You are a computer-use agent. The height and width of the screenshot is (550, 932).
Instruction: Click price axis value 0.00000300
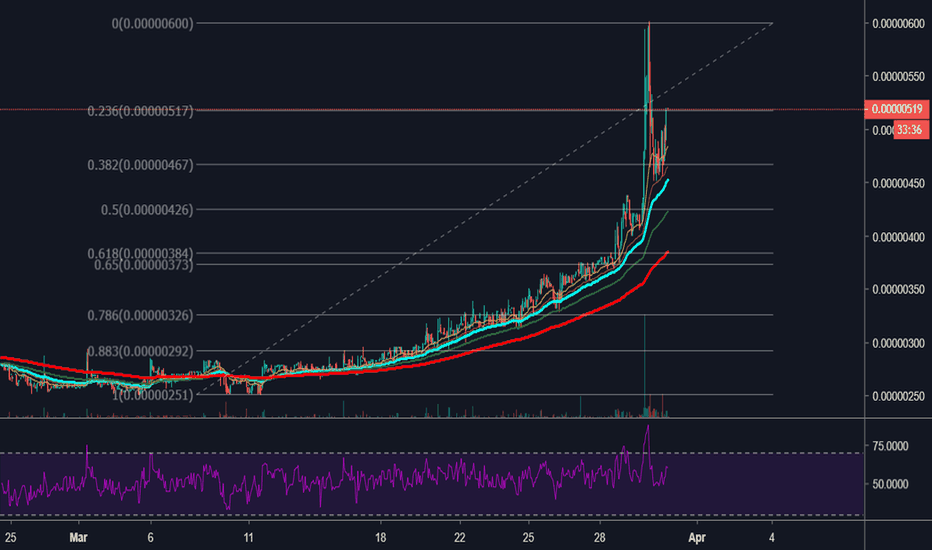pos(898,344)
